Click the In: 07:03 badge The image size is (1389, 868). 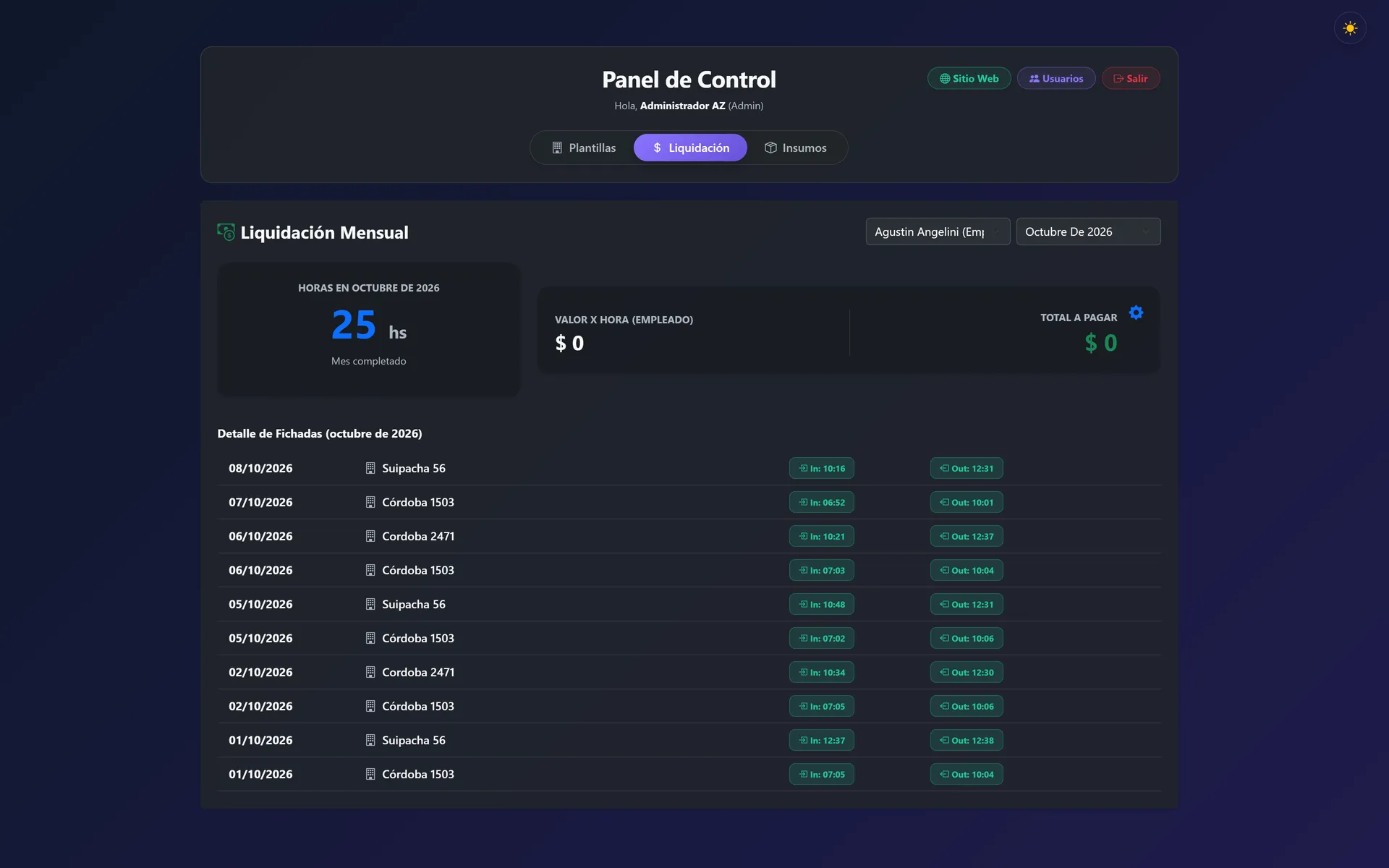click(822, 570)
